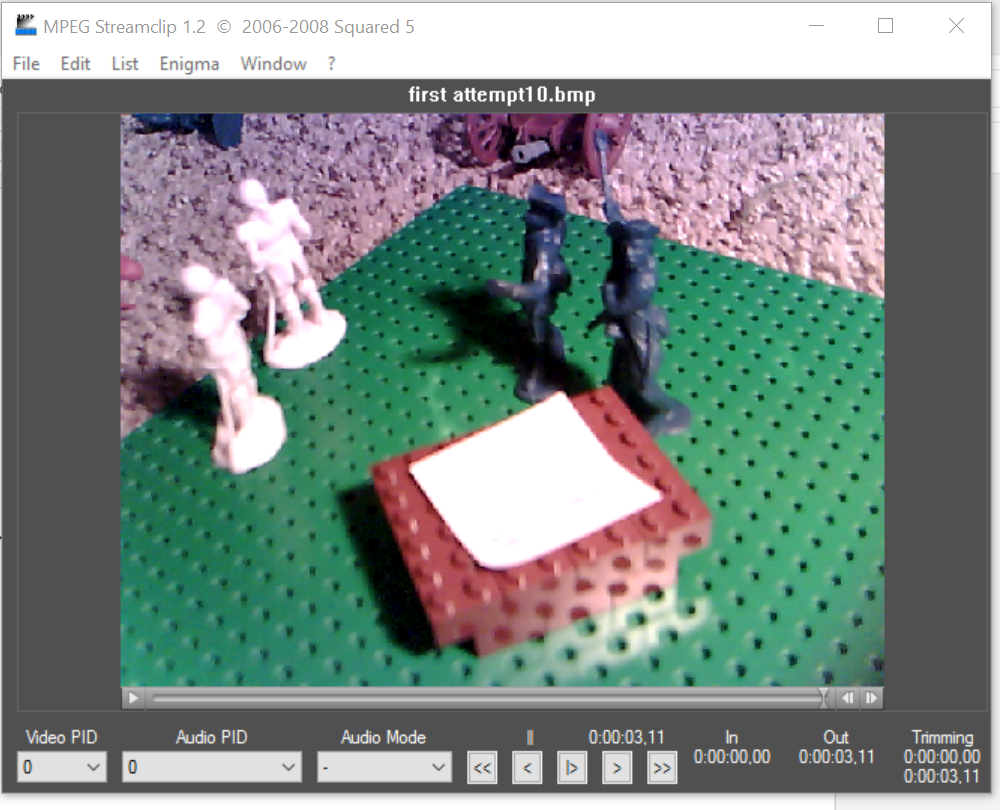The image size is (1000, 810).
Task: Click the pause indicator above the transport buttons
Action: click(x=530, y=736)
